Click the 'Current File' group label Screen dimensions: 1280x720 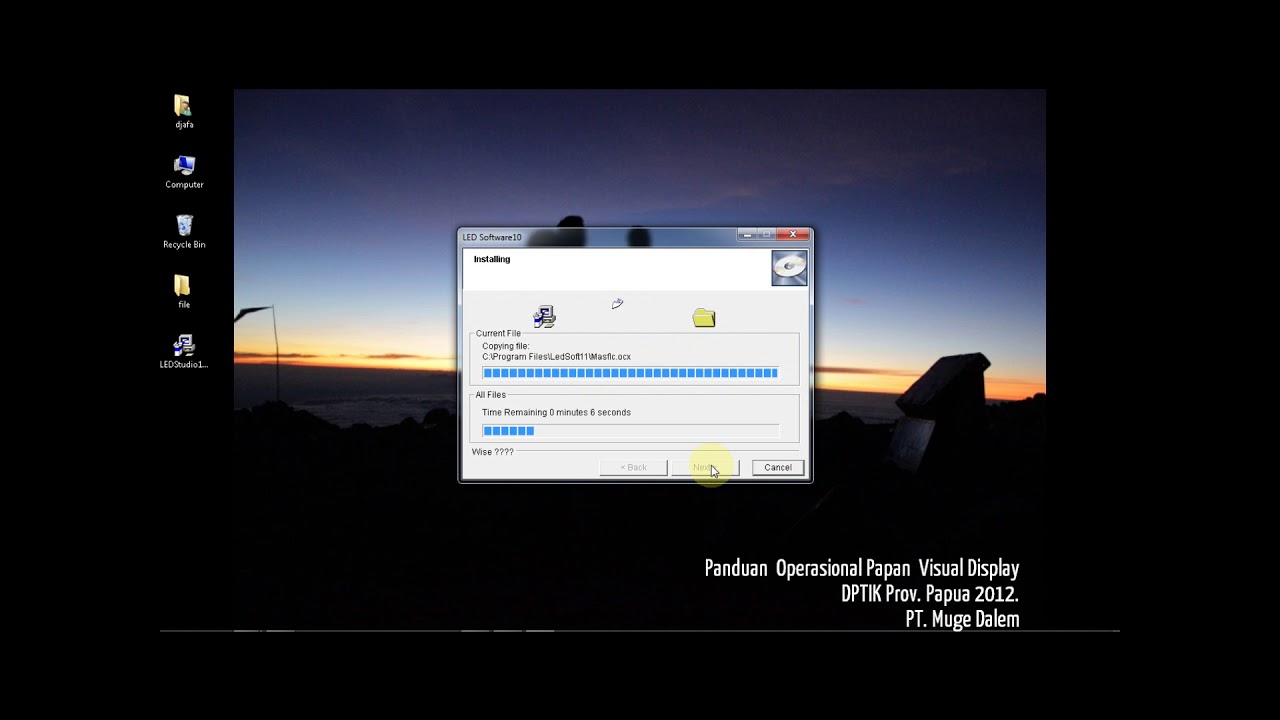click(498, 333)
